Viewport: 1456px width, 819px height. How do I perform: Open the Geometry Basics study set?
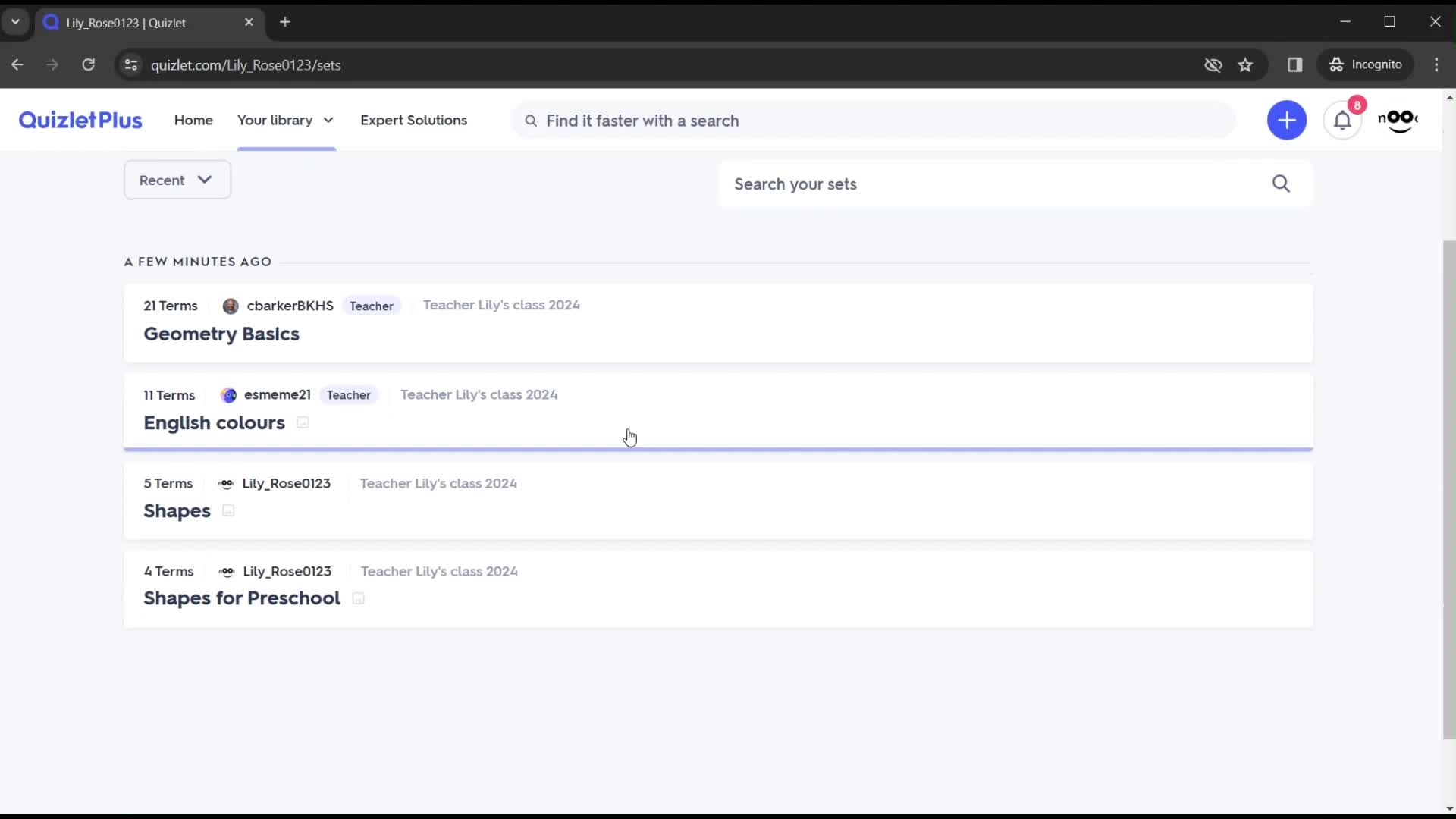click(x=221, y=333)
